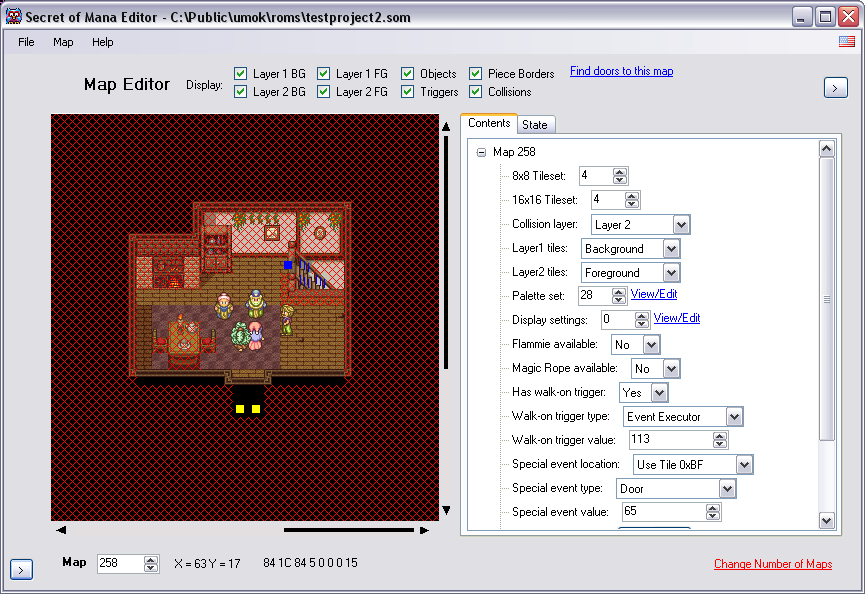Viewport: 865px width, 594px height.
Task: Click the Walk-on trigger value field
Action: (x=671, y=440)
